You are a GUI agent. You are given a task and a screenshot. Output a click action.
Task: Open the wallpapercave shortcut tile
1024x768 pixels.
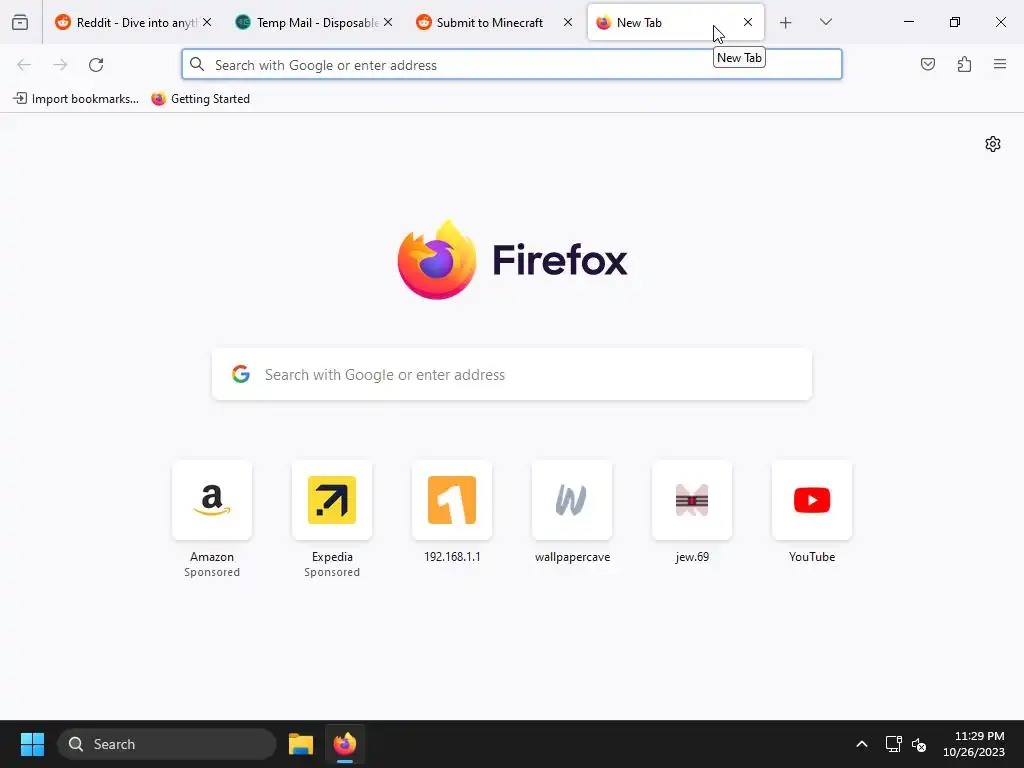[572, 500]
